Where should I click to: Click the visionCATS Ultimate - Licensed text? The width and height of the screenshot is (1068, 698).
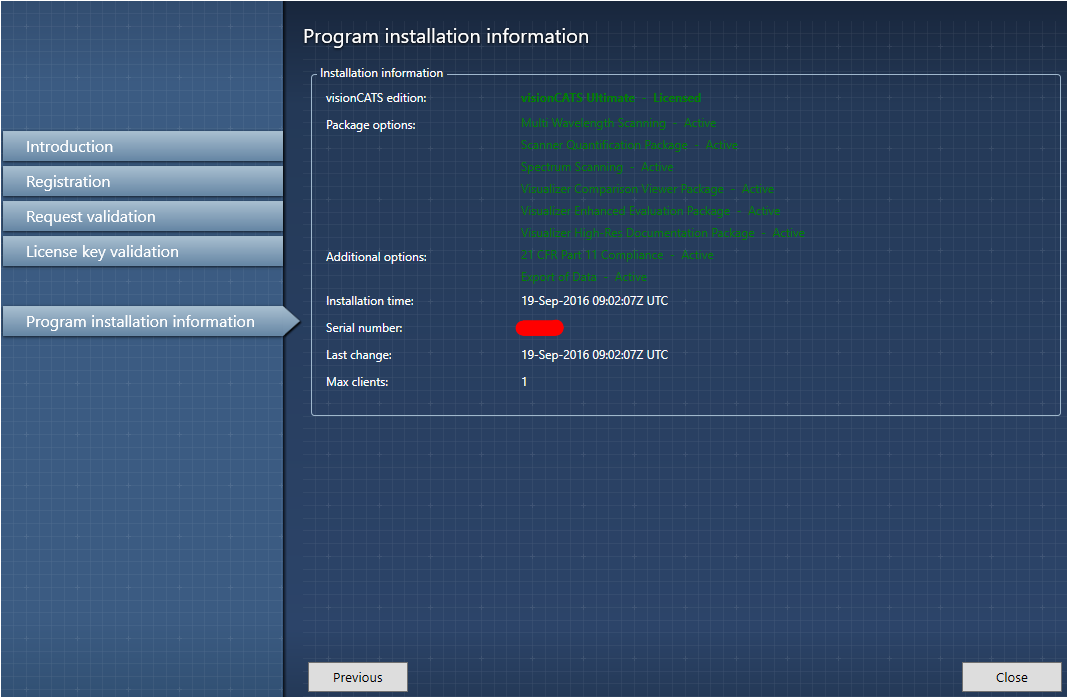click(x=610, y=98)
